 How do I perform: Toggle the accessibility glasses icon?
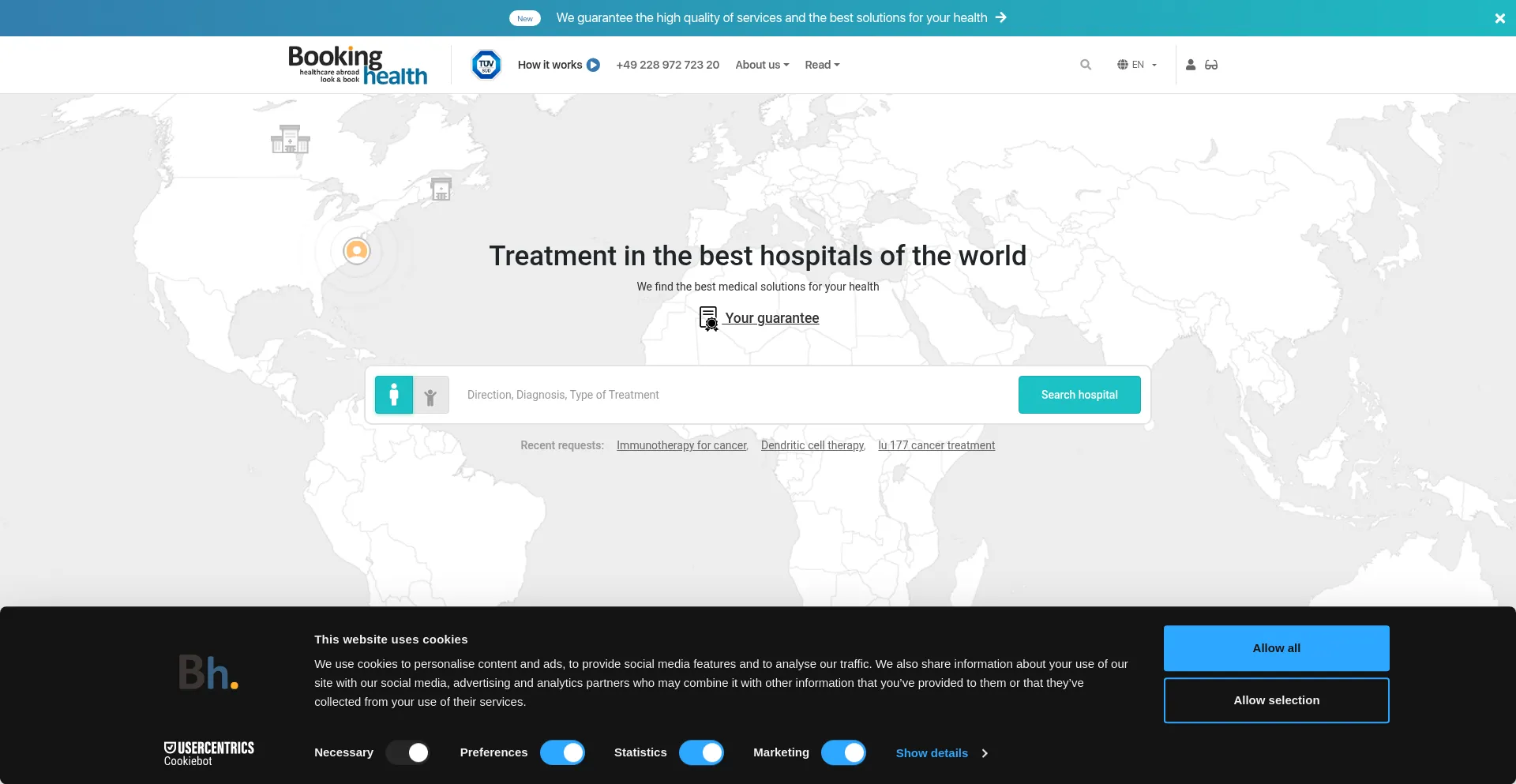1211,65
